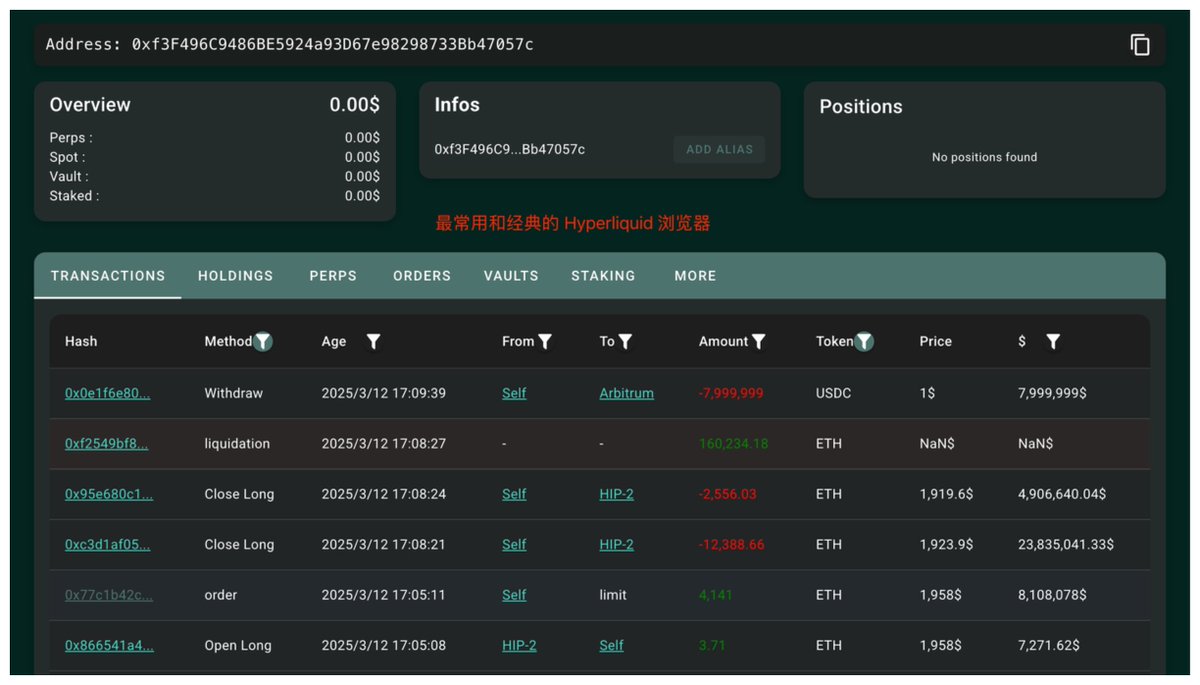
Task: Switch to the Perps tab
Action: 333,276
